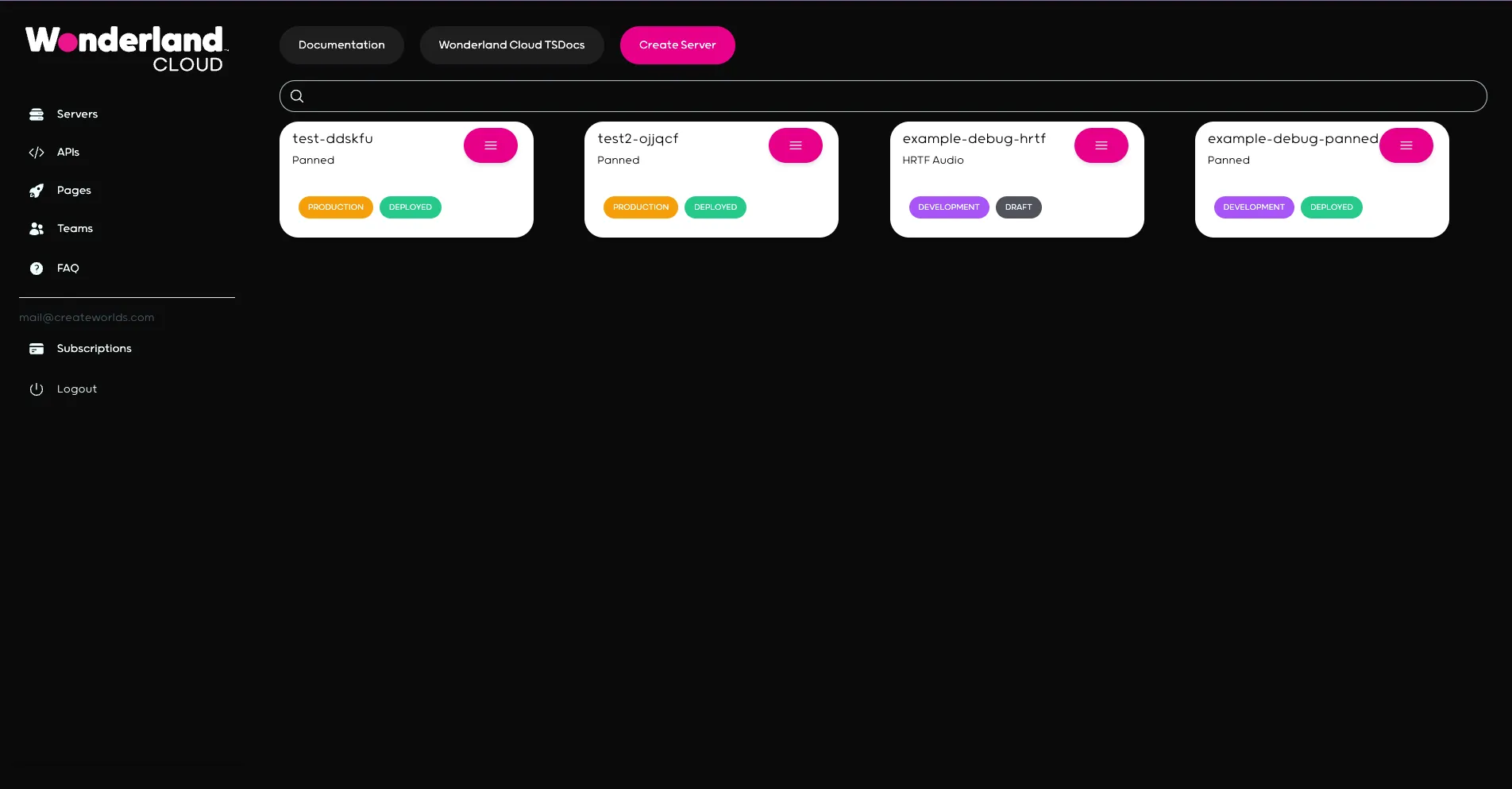Viewport: 1512px width, 789px height.
Task: Click the Subscriptions card icon
Action: pos(37,348)
